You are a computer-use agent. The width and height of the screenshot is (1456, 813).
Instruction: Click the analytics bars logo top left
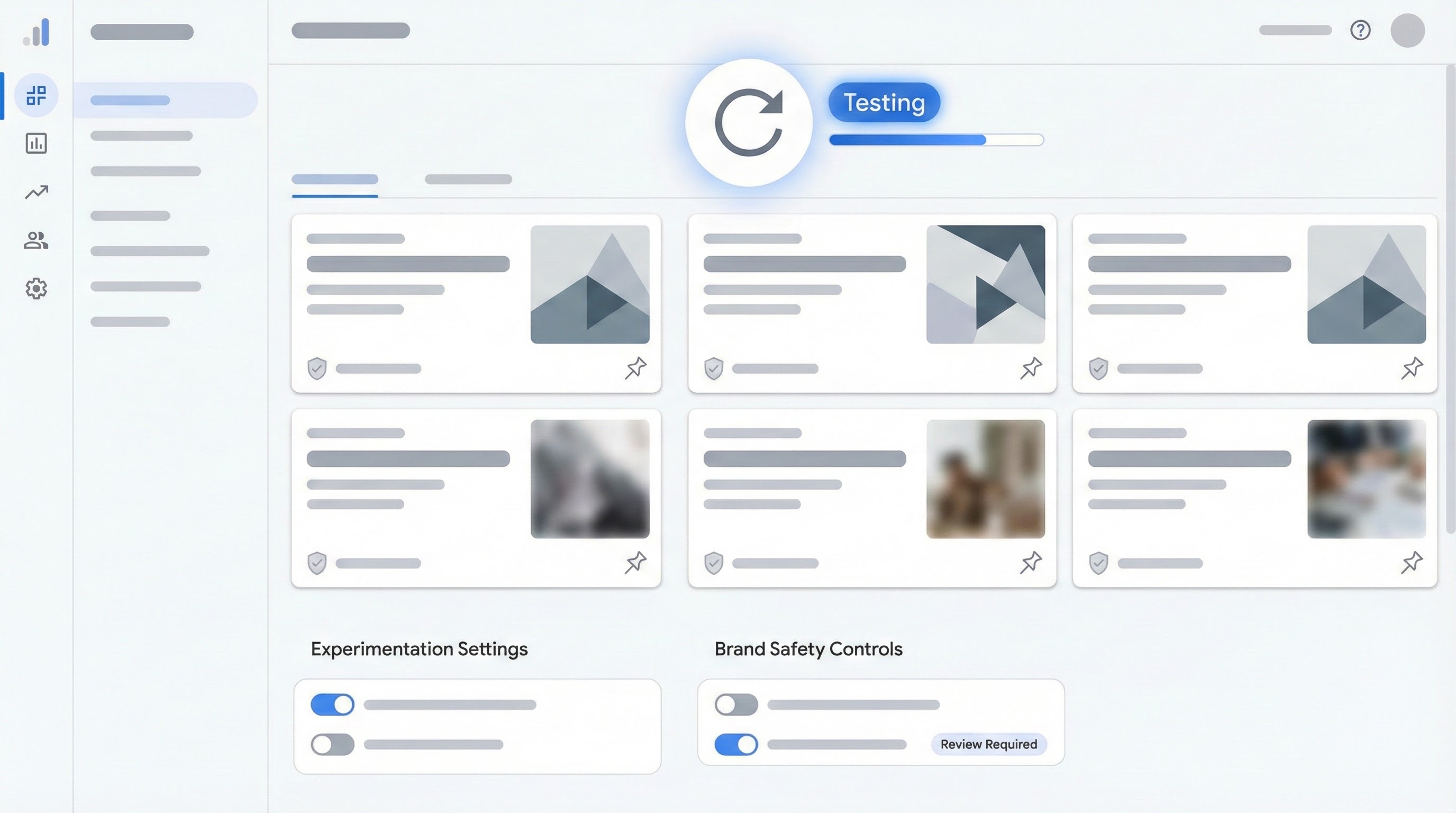point(37,33)
